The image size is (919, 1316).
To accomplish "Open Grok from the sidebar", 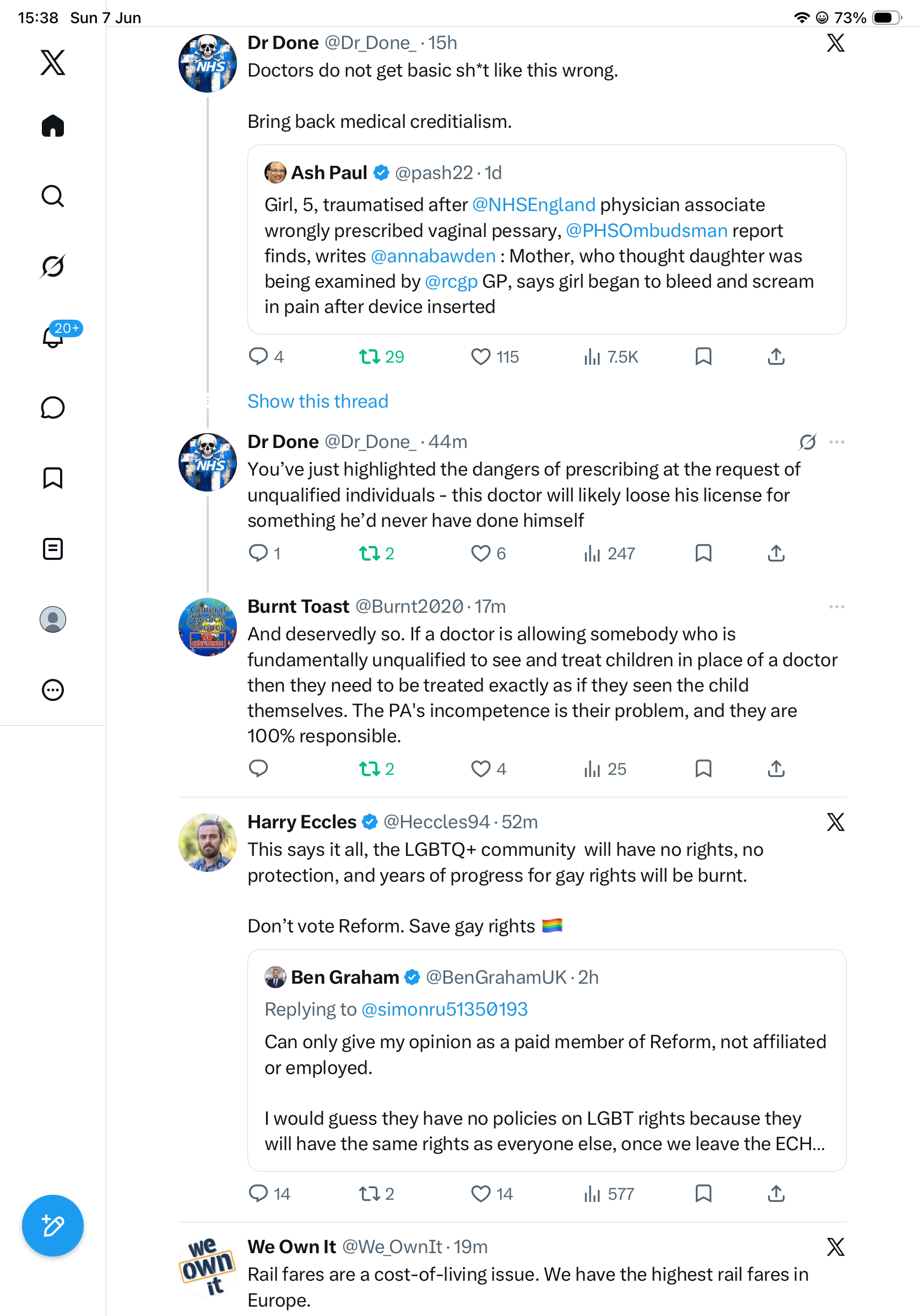I will pos(53,266).
